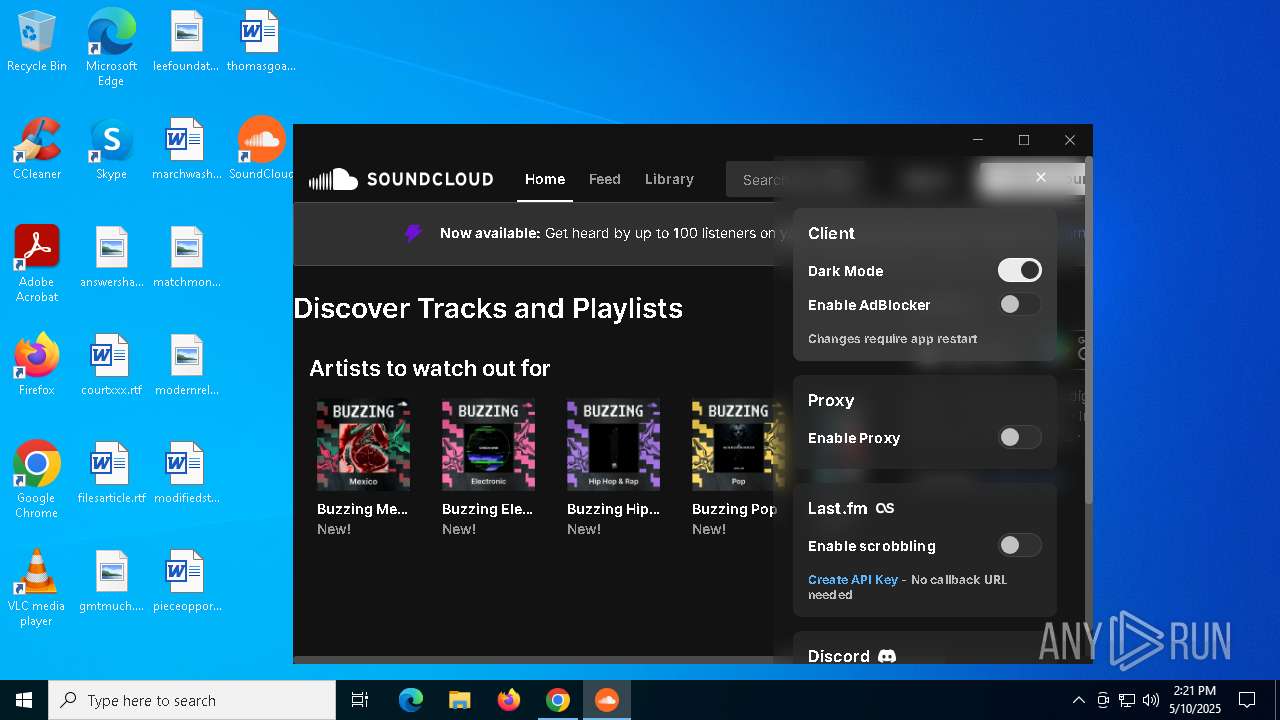Viewport: 1280px width, 720px height.
Task: Click the 'Buzzing Pop' playlist title
Action: 734,509
